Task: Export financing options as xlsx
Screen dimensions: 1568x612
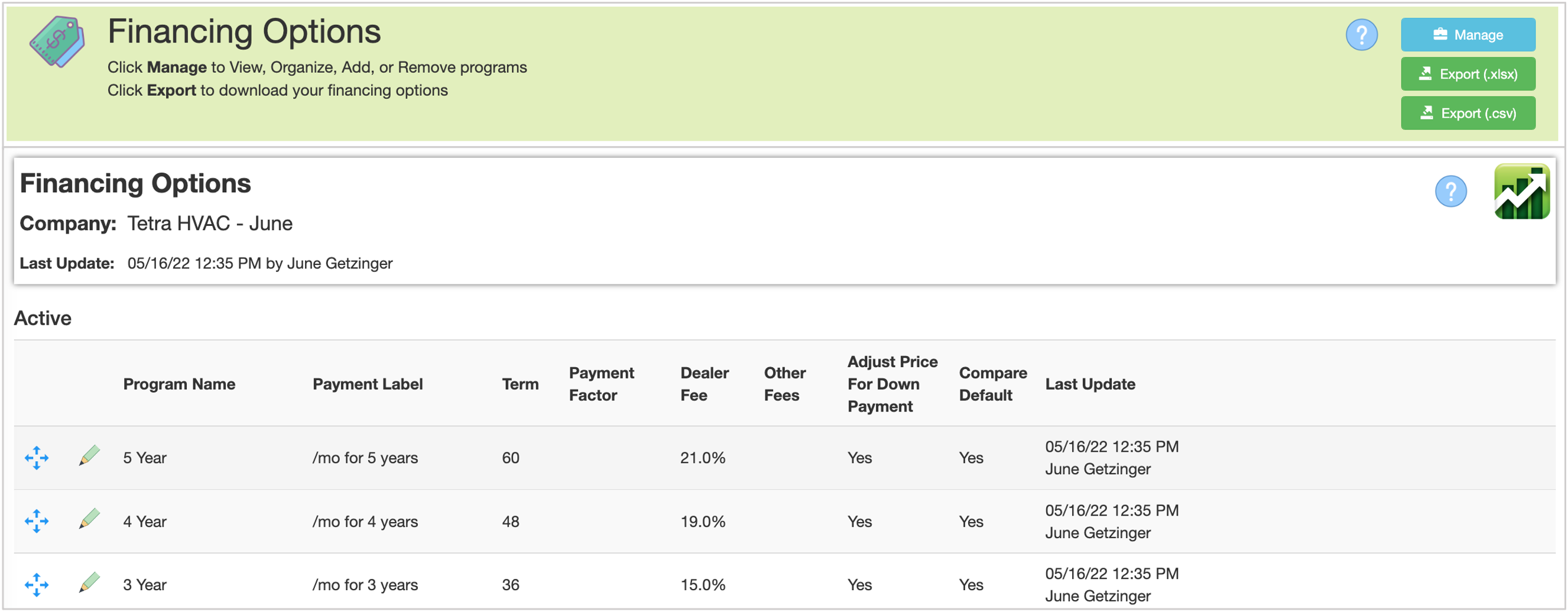Action: click(x=1468, y=74)
